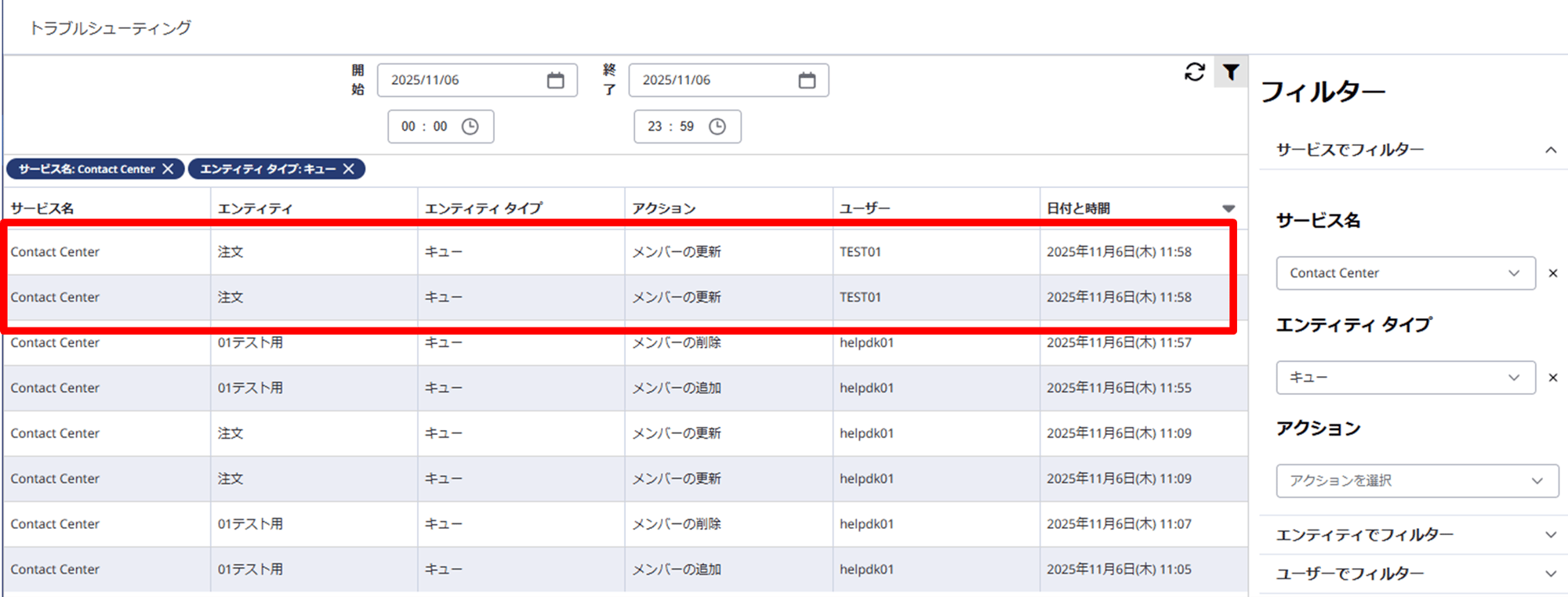Open the end date calendar picker
This screenshot has width=1568, height=597.
pyautogui.click(x=807, y=80)
